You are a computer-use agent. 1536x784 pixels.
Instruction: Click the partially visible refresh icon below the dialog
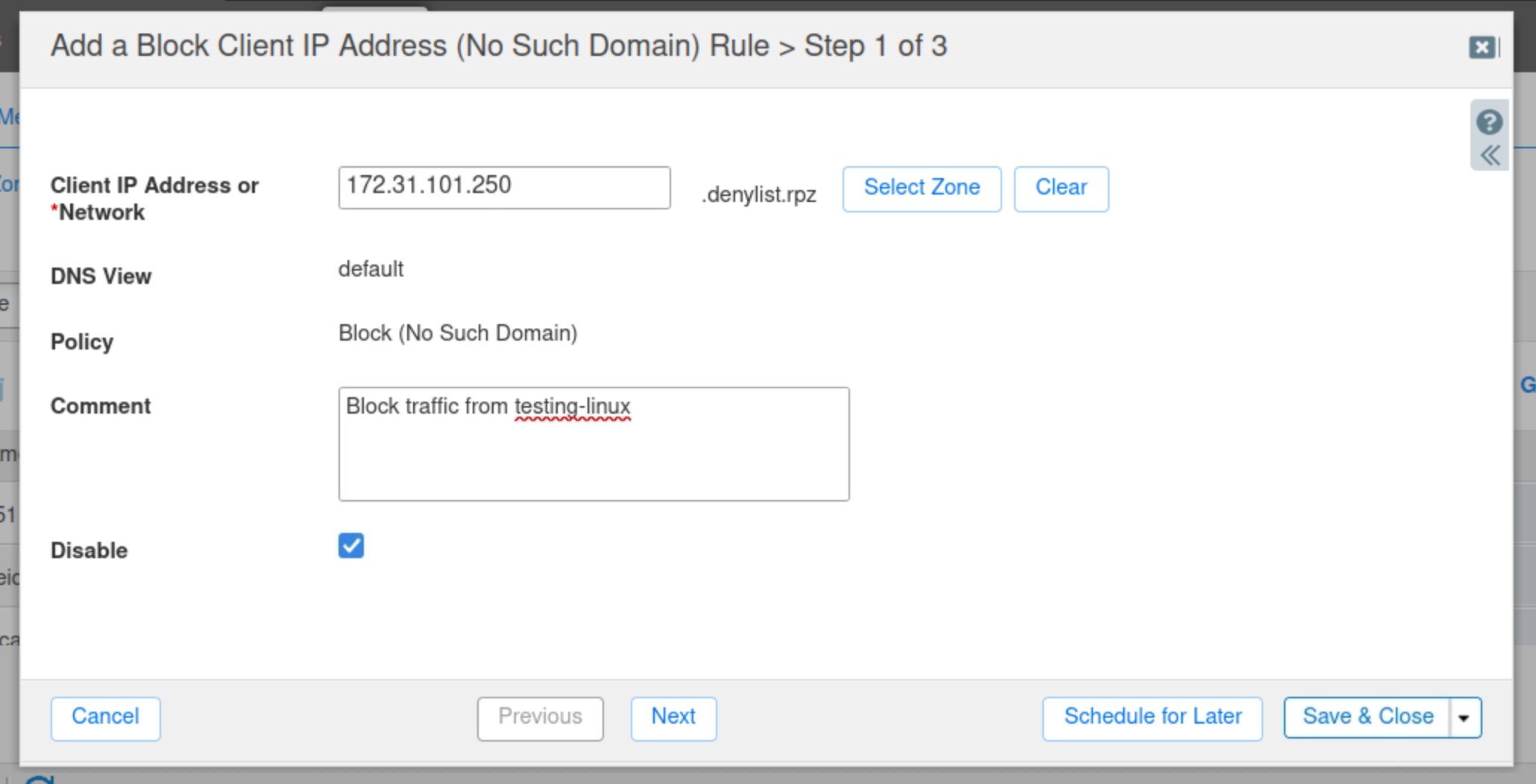point(39,779)
